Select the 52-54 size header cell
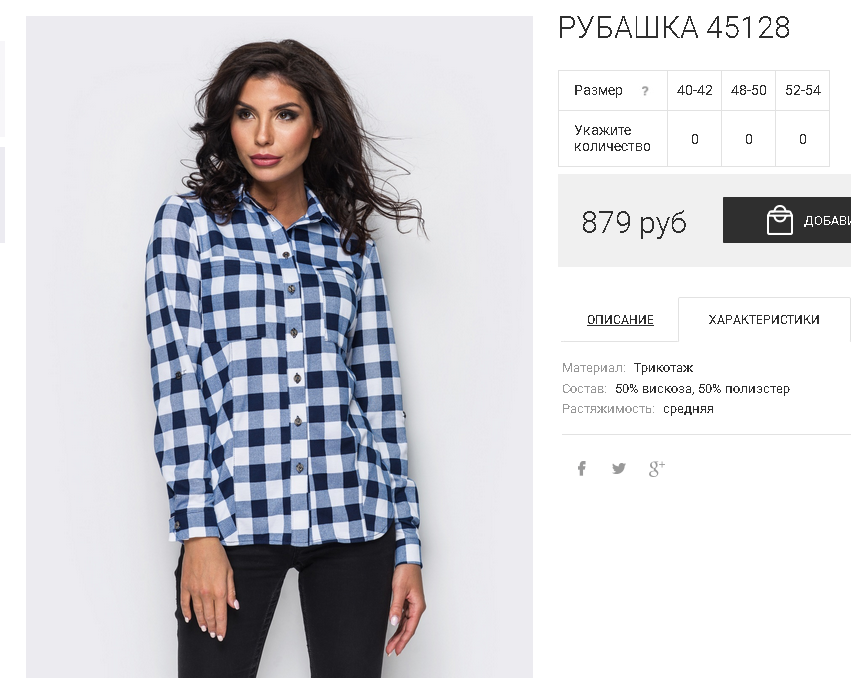 point(803,90)
